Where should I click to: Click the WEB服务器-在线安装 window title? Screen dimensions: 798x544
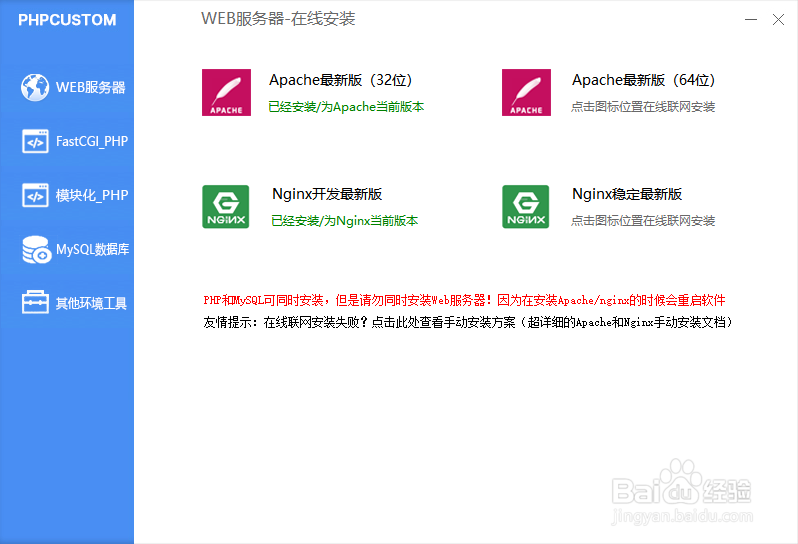pos(278,19)
